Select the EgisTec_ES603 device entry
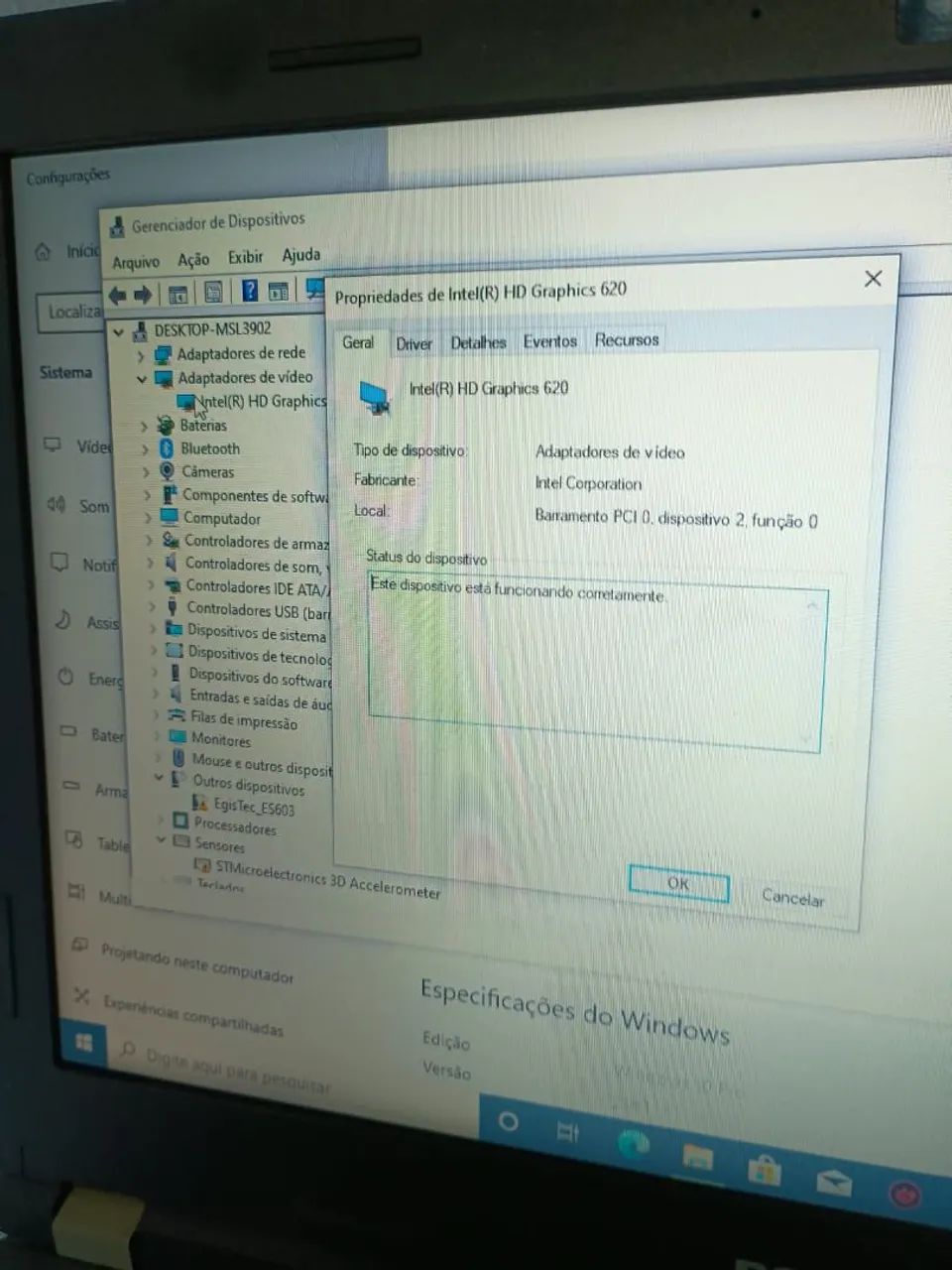This screenshot has width=952, height=1270. coord(255,807)
